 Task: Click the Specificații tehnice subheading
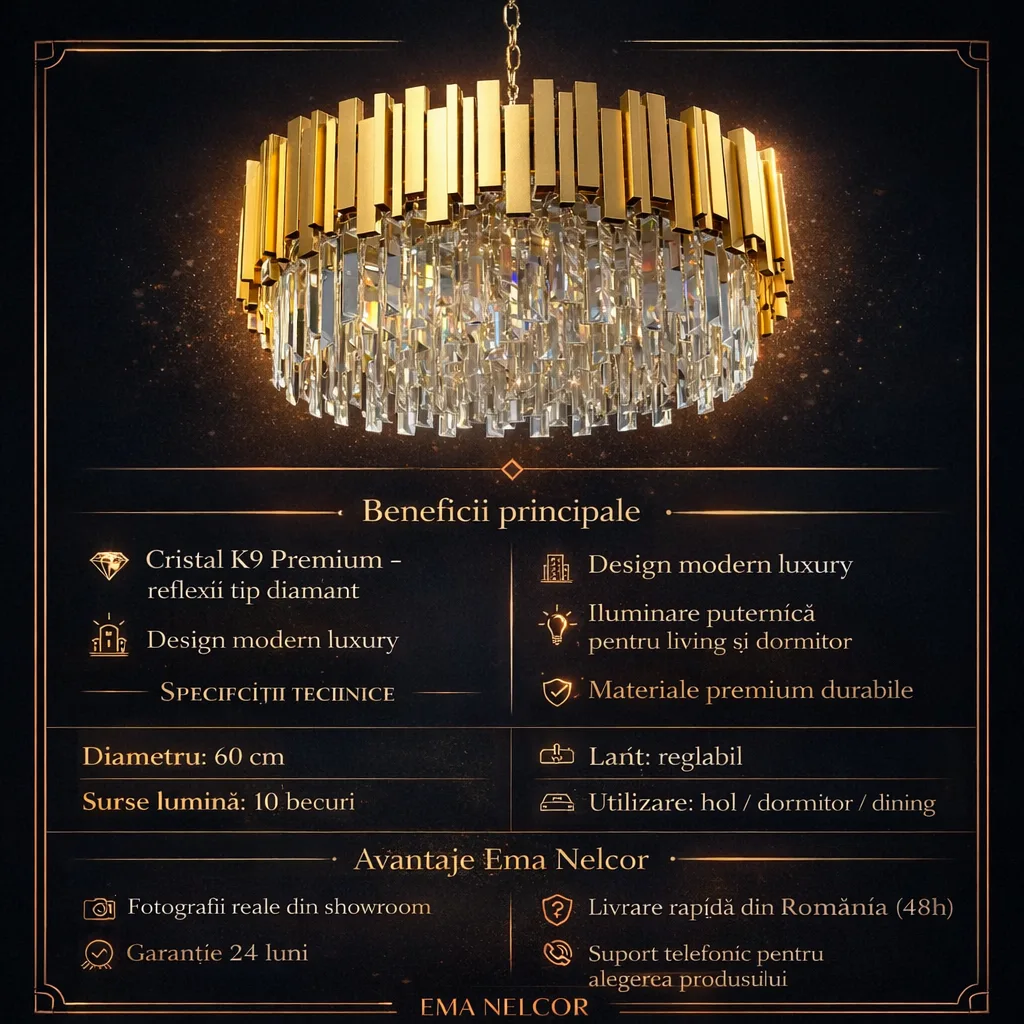pos(277,693)
